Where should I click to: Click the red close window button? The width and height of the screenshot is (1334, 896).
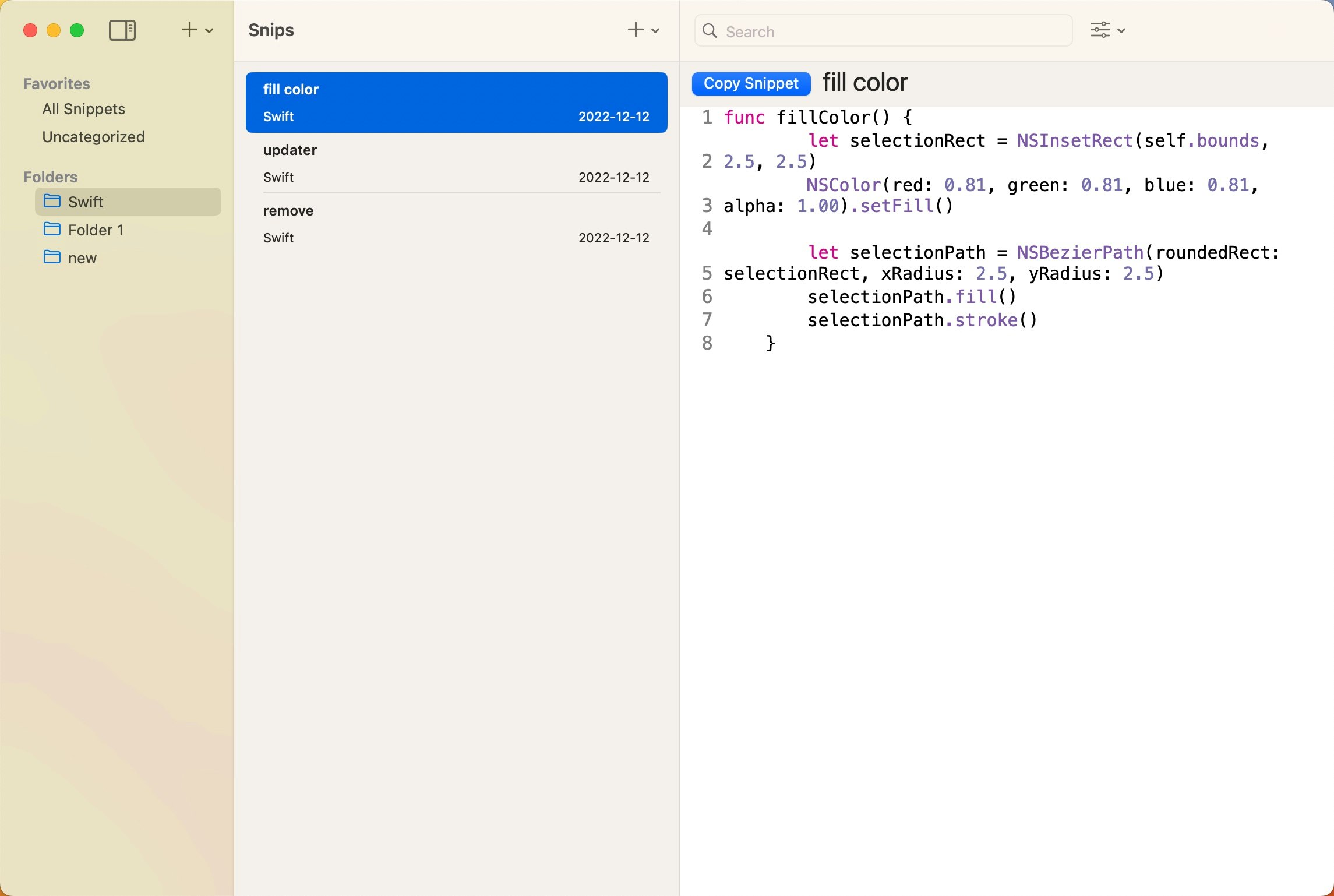point(30,30)
